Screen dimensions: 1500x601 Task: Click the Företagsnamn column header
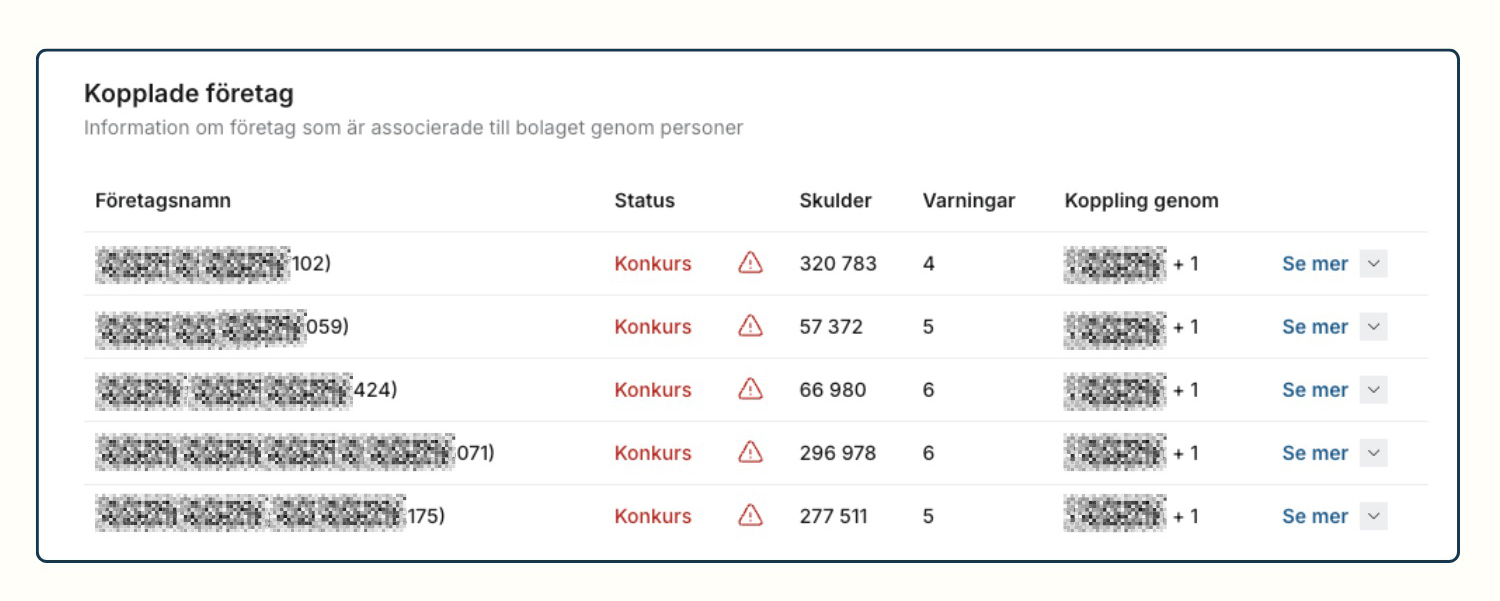(163, 200)
